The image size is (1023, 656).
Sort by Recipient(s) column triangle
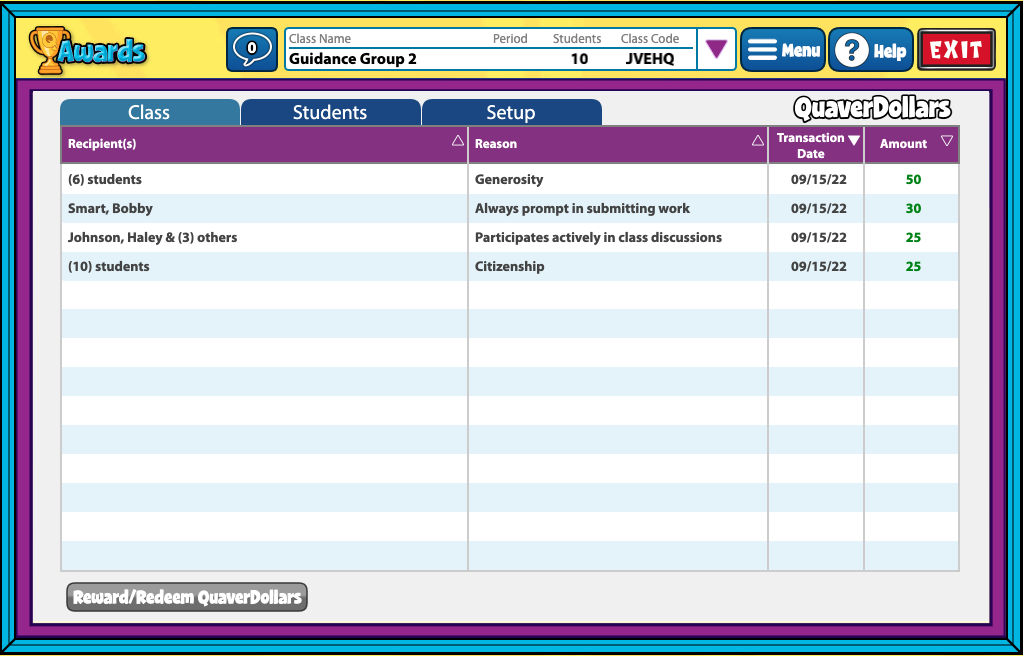(x=458, y=140)
